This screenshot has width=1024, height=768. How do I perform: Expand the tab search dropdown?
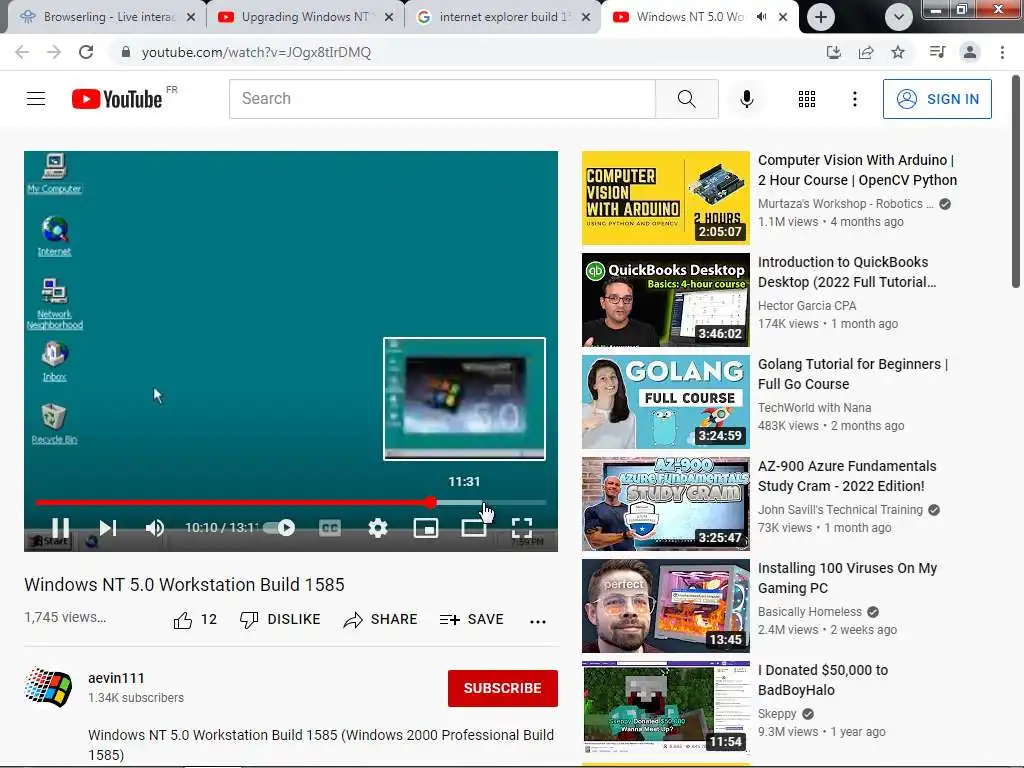click(x=899, y=17)
